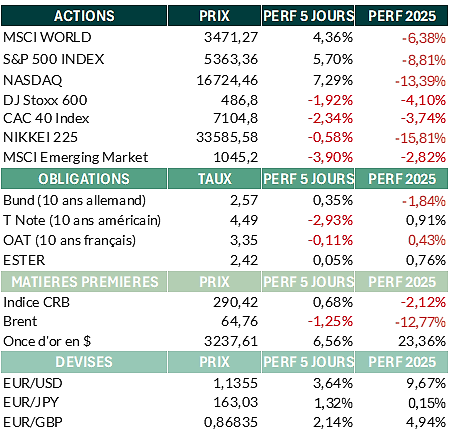450x431 pixels.
Task: Select the MSCI WORLD row label
Action: 47,37
